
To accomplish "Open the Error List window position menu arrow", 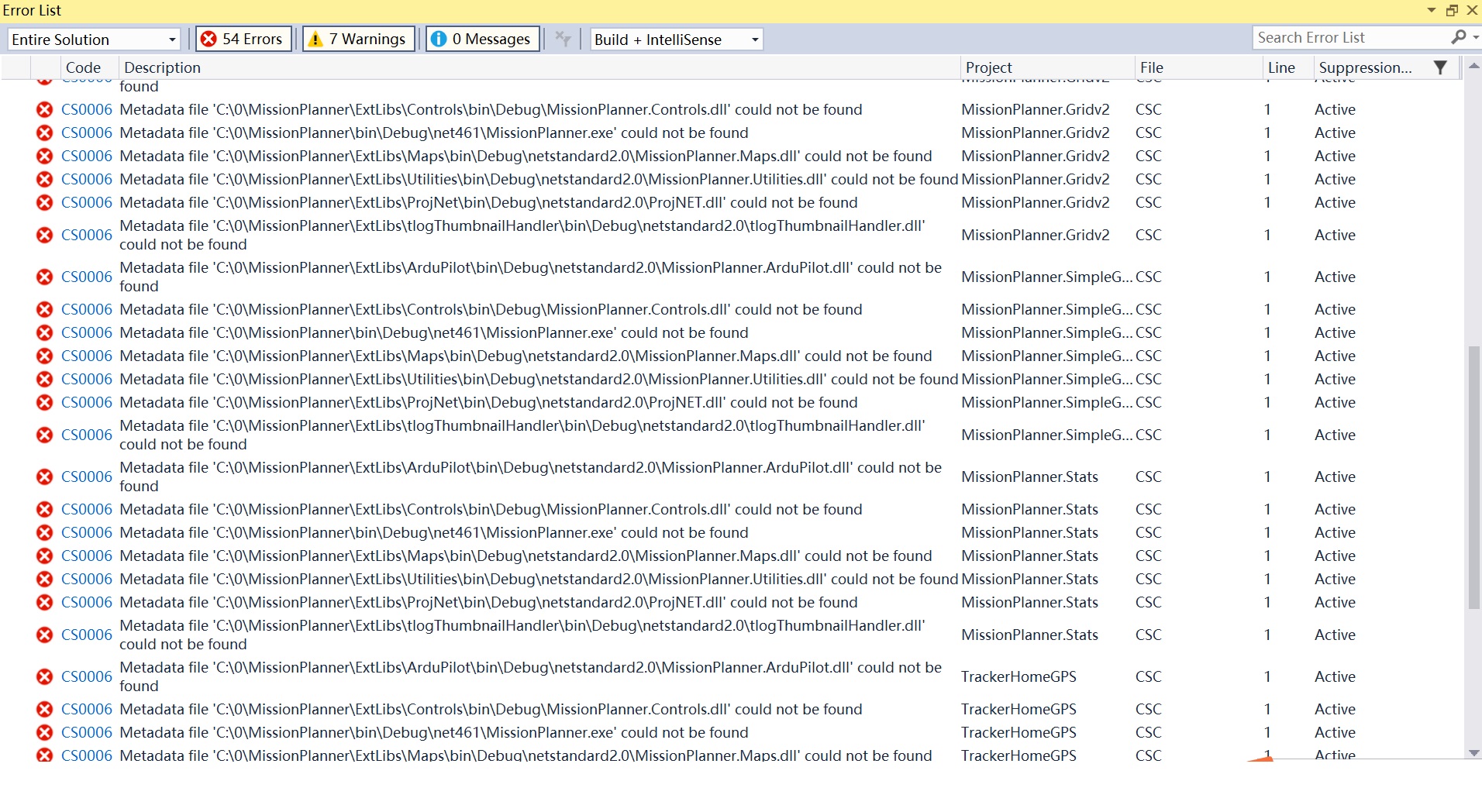I will [x=1431, y=10].
